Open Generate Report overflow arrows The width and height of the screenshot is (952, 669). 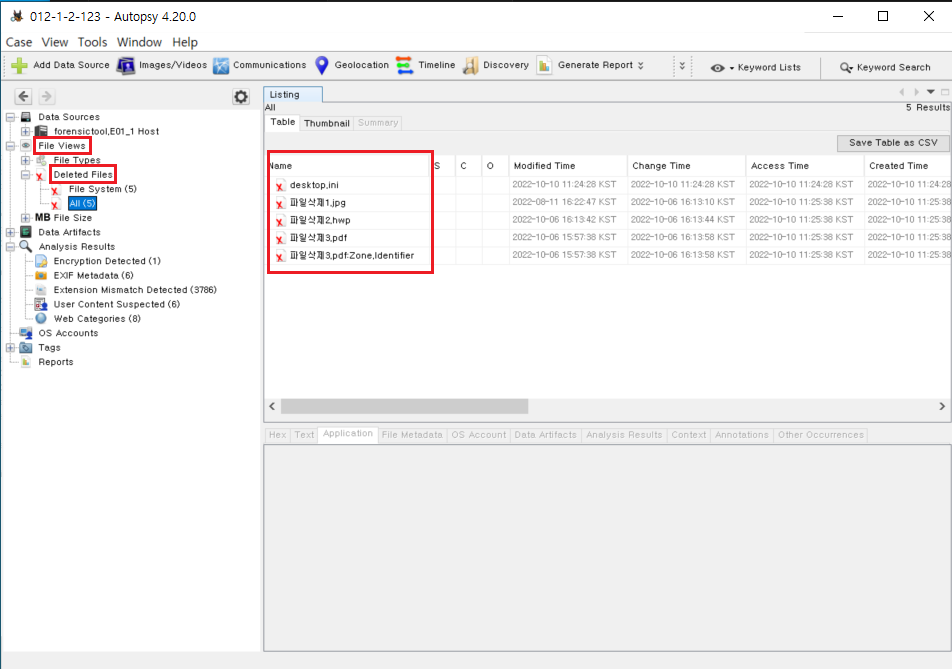coord(641,66)
